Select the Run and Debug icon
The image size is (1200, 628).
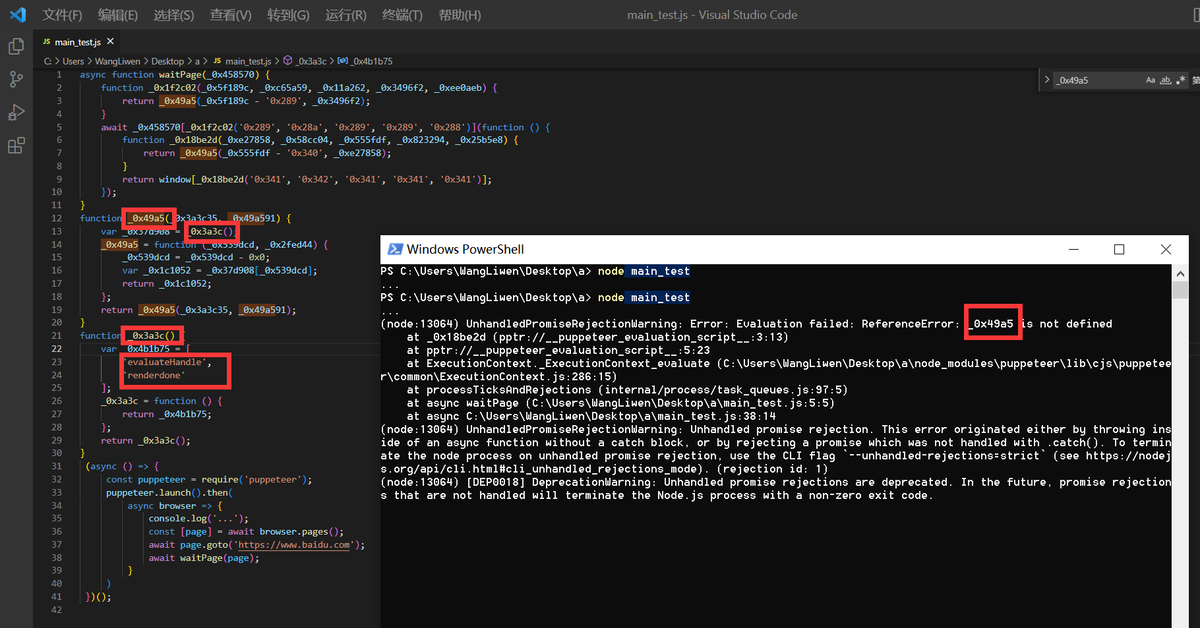(15, 112)
